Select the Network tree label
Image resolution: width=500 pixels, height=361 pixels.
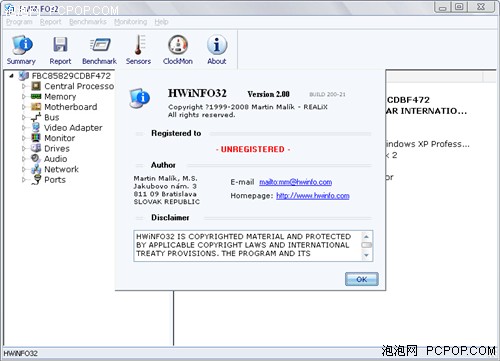(x=62, y=169)
